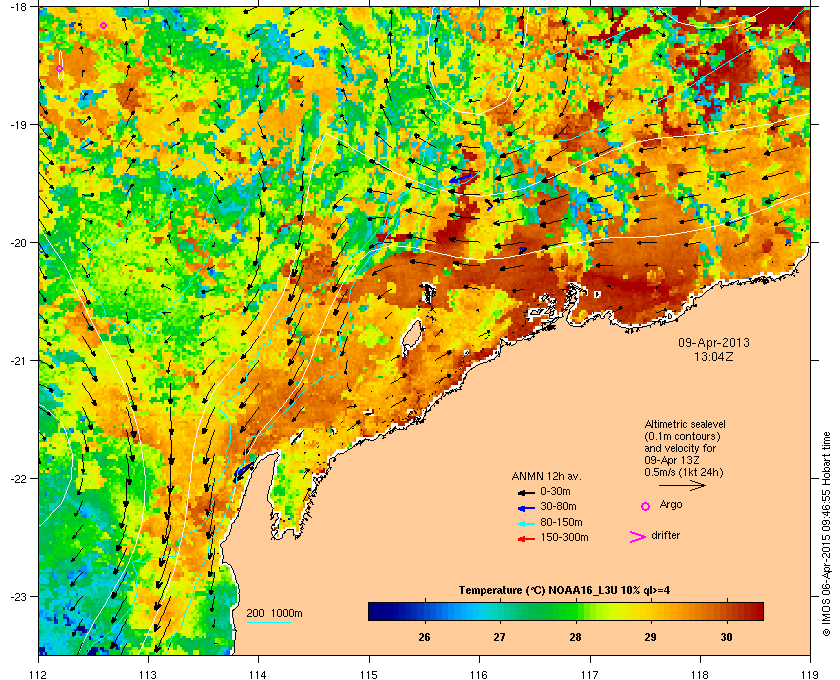Click the magenta Argo circle in legend
This screenshot has width=840, height=680.
tap(646, 506)
